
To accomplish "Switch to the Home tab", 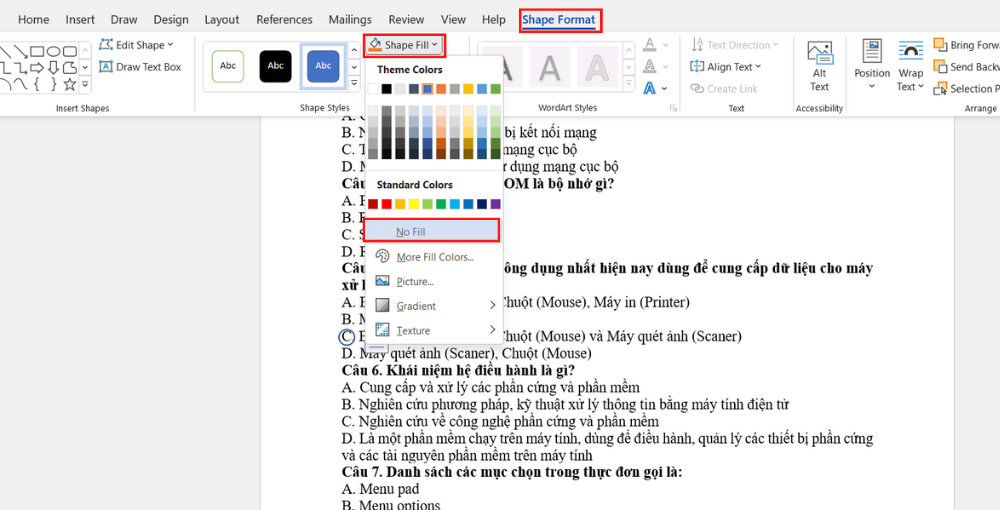I will 34,20.
